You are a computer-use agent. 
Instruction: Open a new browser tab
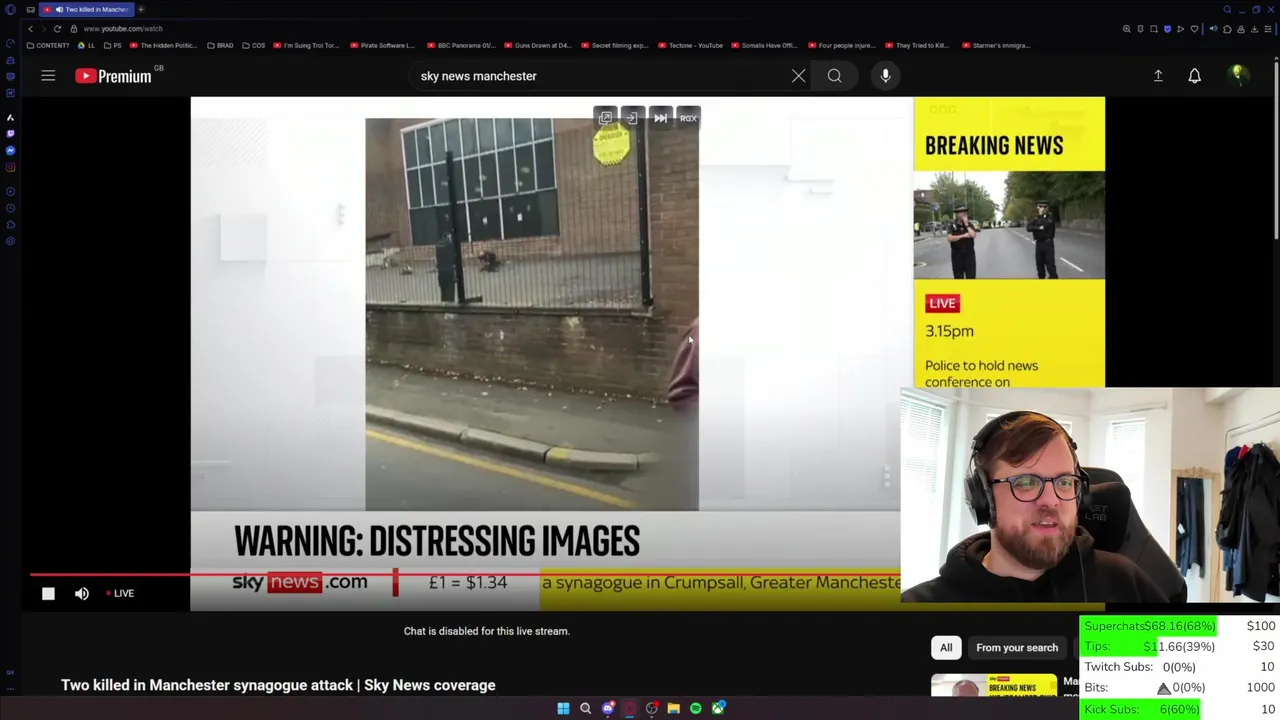coord(141,9)
